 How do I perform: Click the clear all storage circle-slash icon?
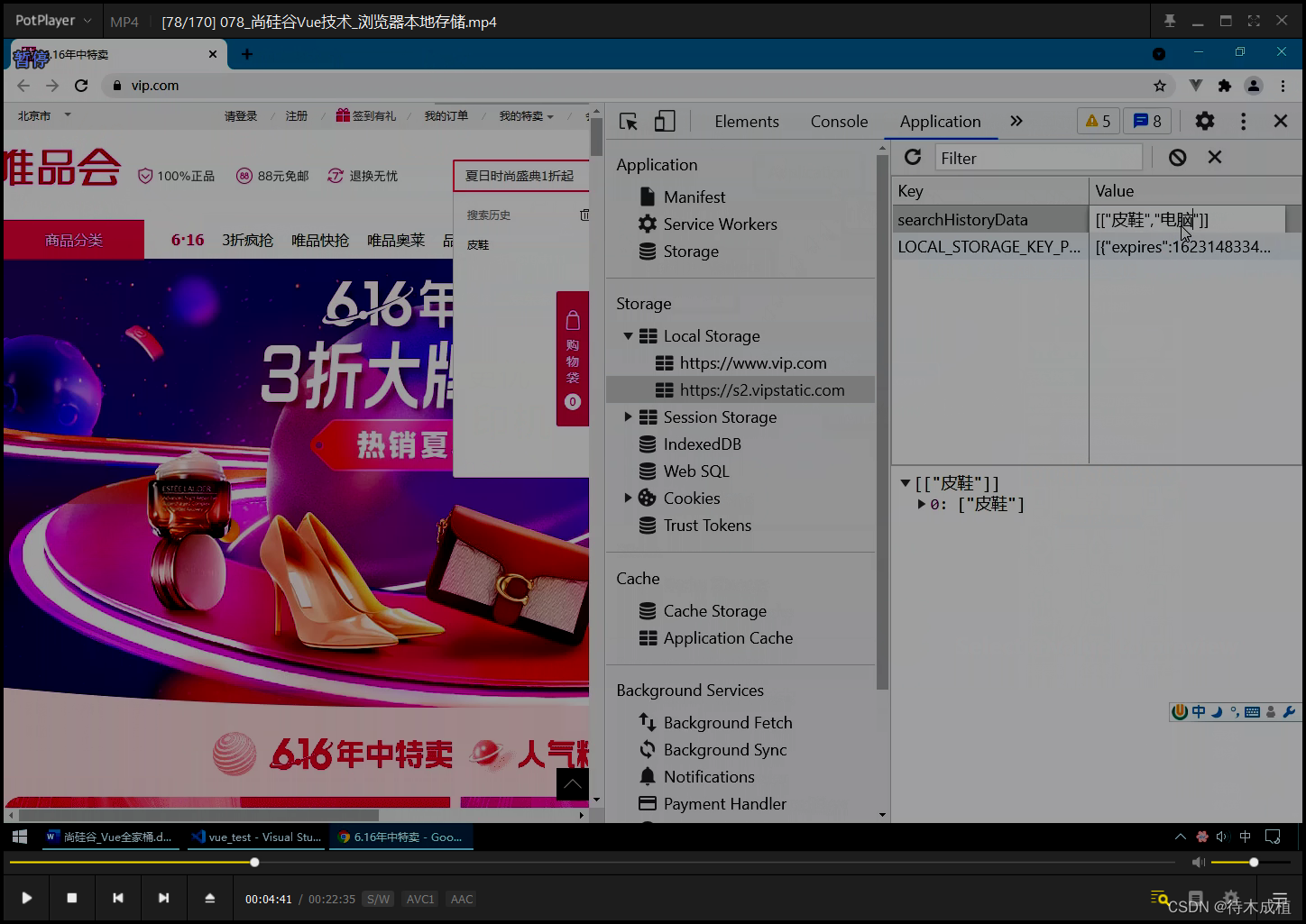(1177, 158)
